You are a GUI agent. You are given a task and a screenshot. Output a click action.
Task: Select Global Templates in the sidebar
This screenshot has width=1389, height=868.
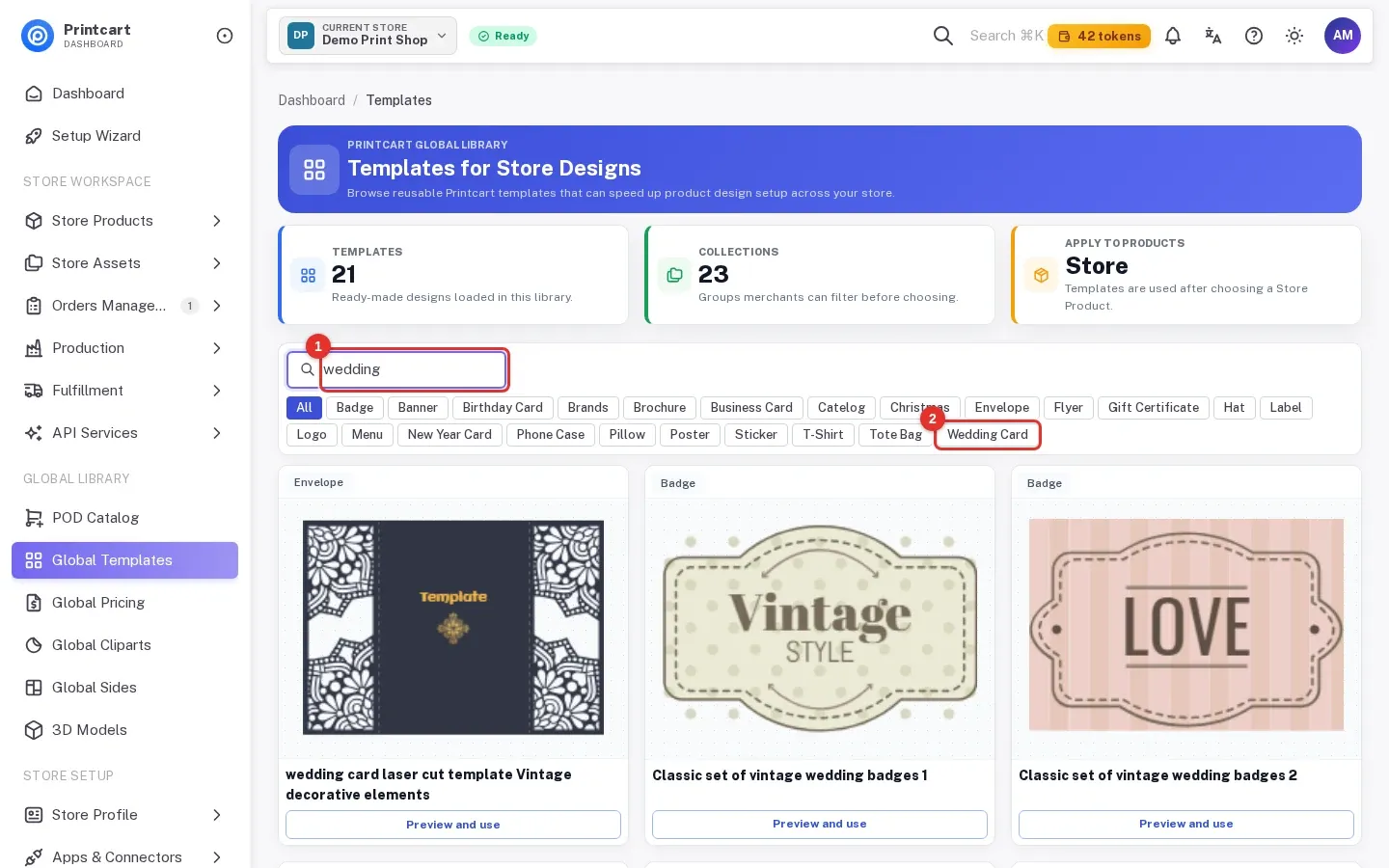tap(124, 560)
